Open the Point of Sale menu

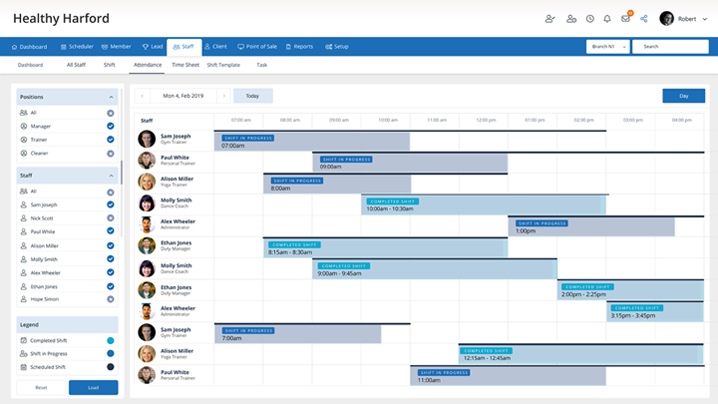[x=257, y=47]
